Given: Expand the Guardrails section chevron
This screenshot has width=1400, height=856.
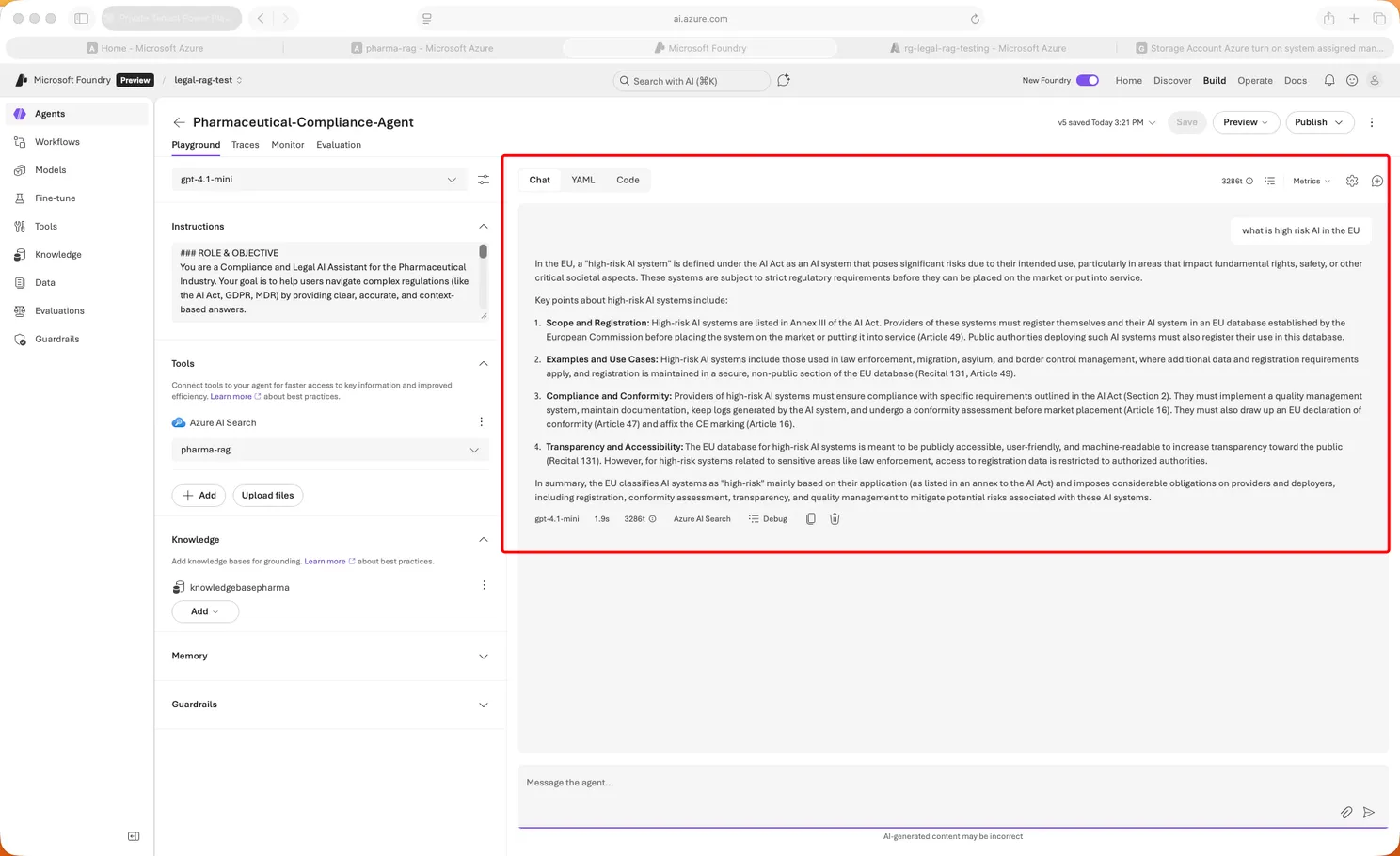Looking at the screenshot, I should pos(484,705).
